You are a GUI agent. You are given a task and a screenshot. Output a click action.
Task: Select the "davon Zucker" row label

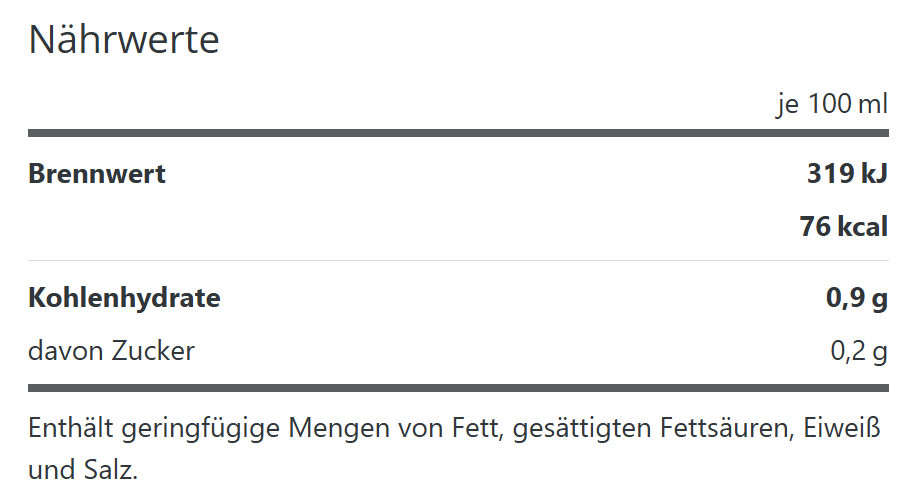111,351
